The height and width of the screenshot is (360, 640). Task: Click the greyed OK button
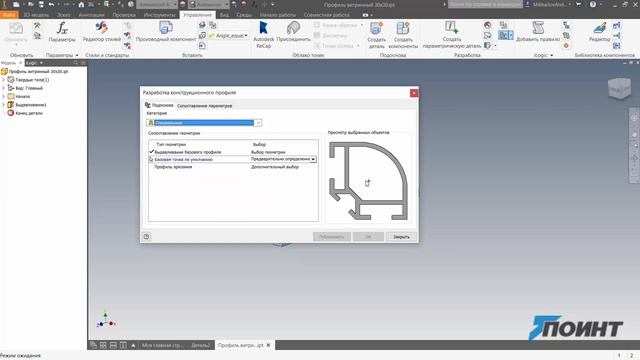click(x=368, y=237)
